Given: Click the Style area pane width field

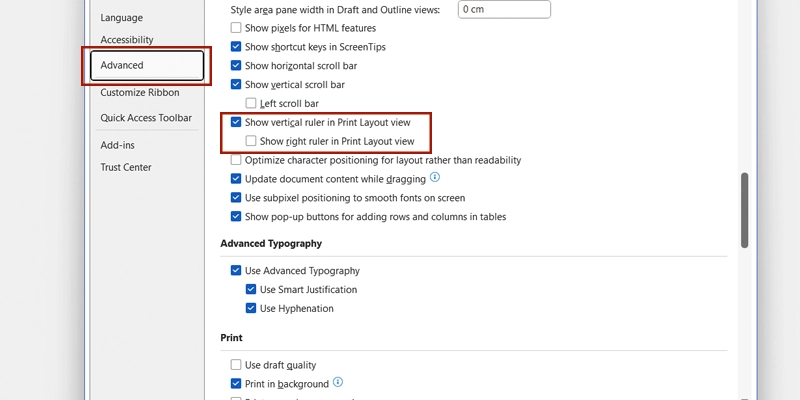Looking at the screenshot, I should click(x=504, y=9).
